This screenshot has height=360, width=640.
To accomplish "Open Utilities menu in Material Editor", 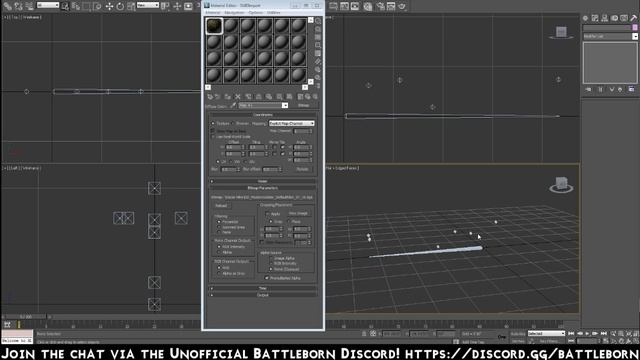I will click(x=273, y=13).
